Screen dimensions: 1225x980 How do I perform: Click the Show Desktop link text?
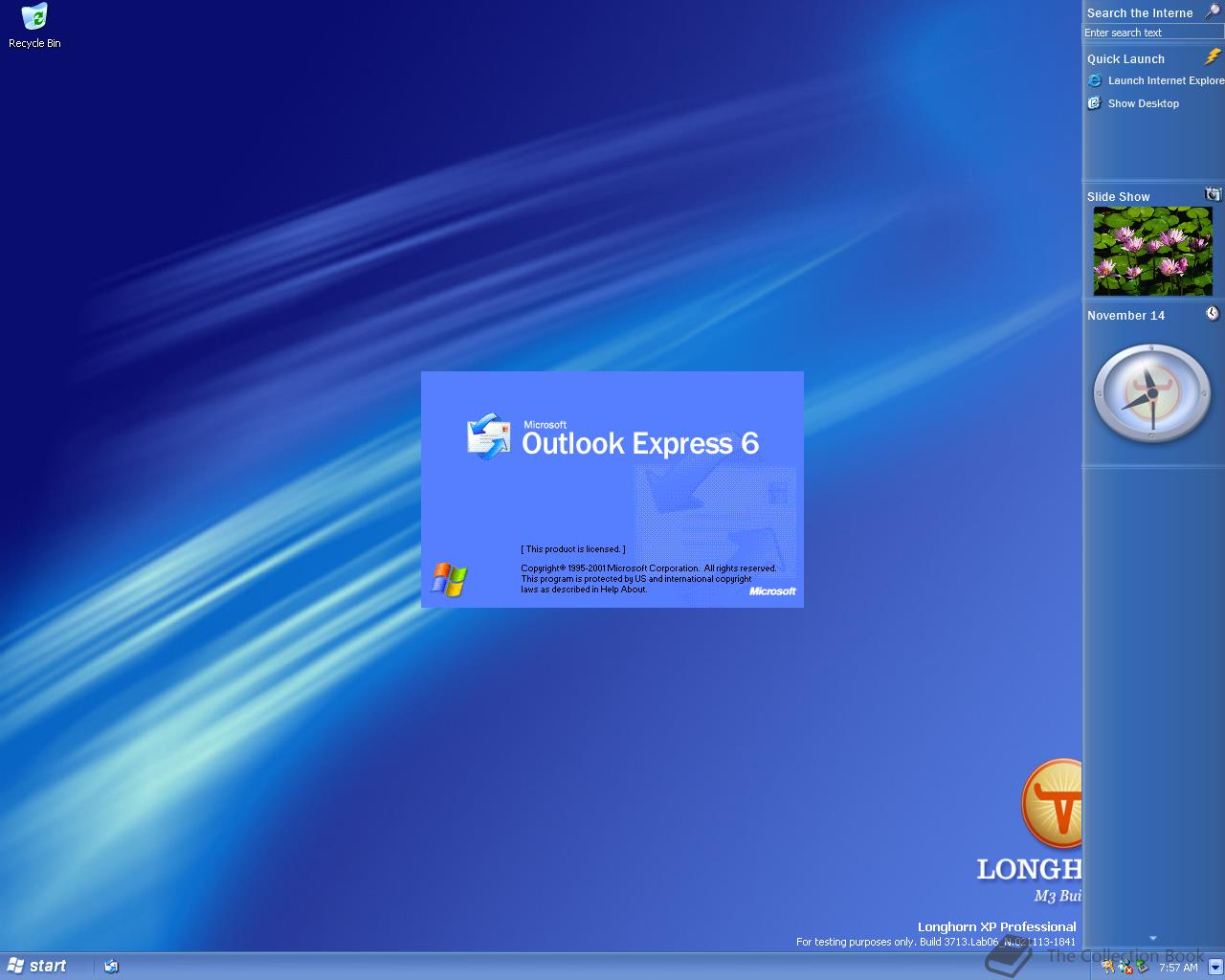coord(1143,103)
